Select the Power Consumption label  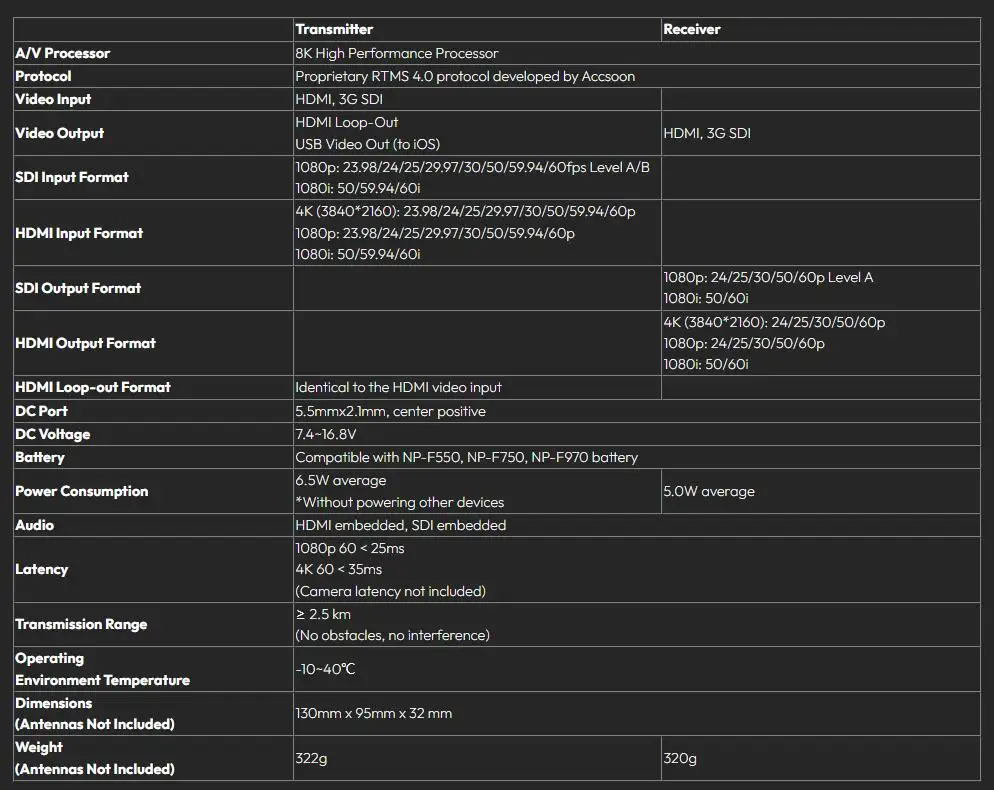(82, 491)
